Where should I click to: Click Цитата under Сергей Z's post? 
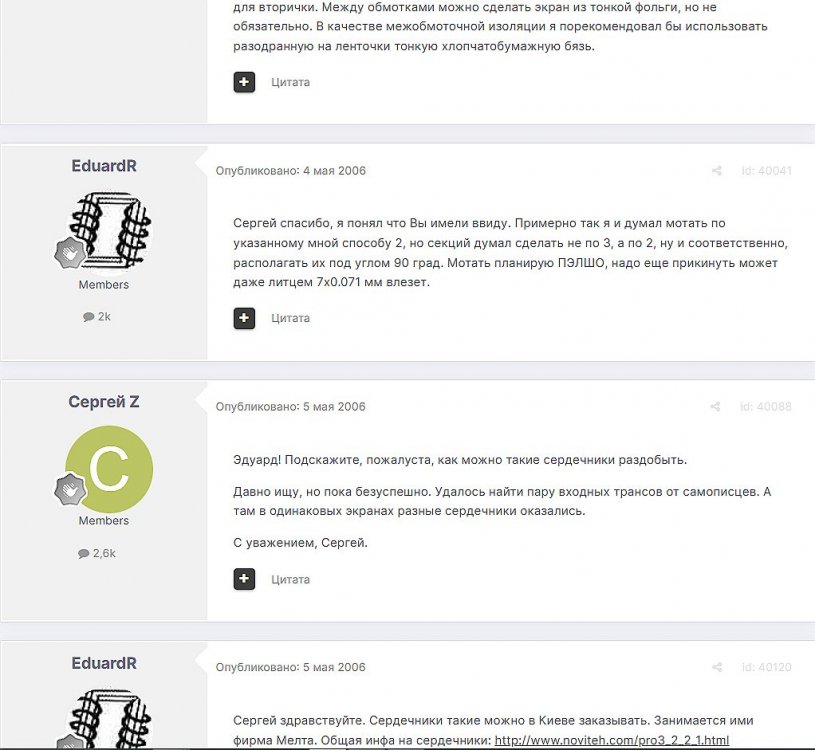(x=291, y=580)
